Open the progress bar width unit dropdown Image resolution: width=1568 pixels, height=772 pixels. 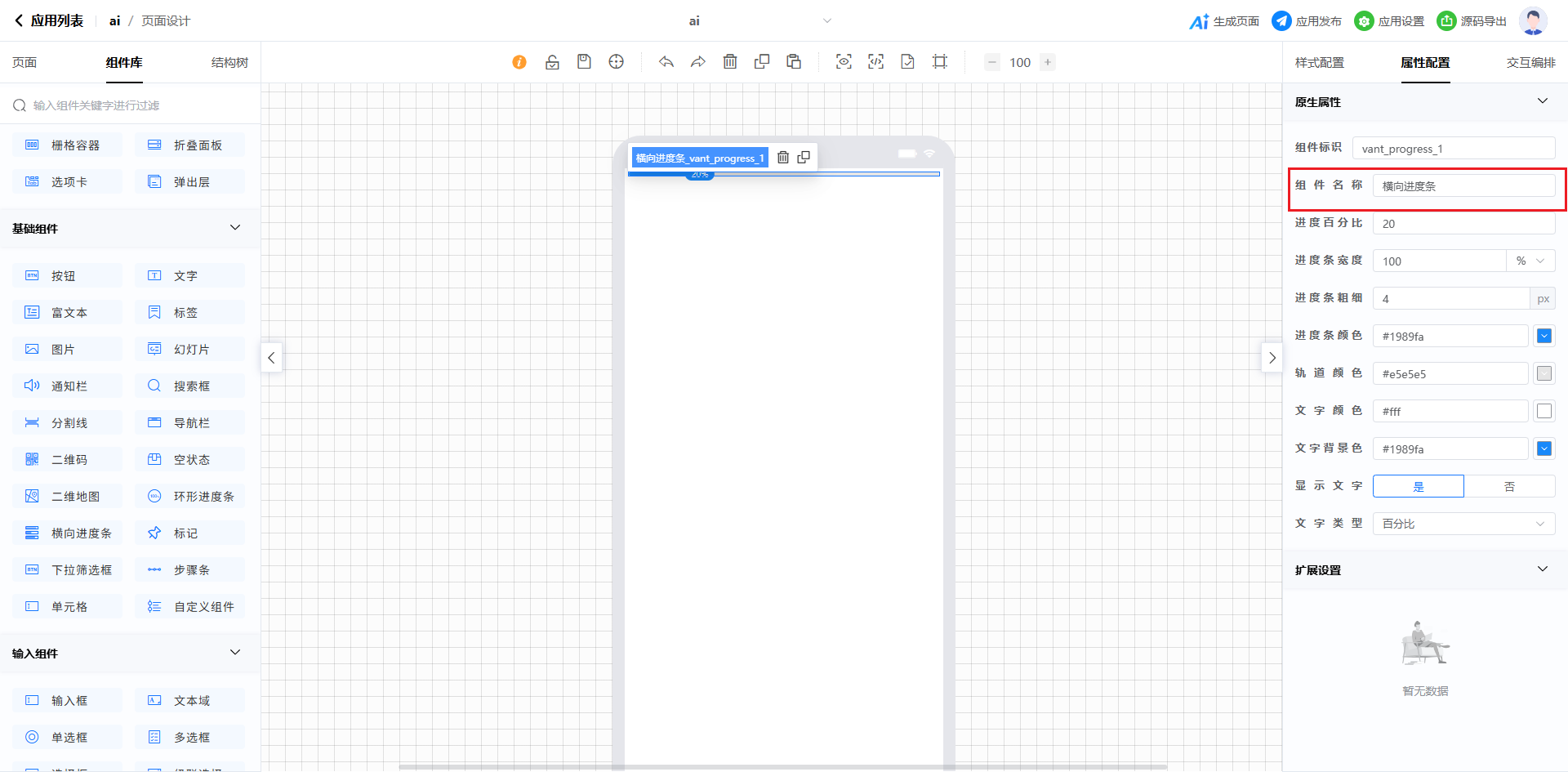coord(1530,261)
